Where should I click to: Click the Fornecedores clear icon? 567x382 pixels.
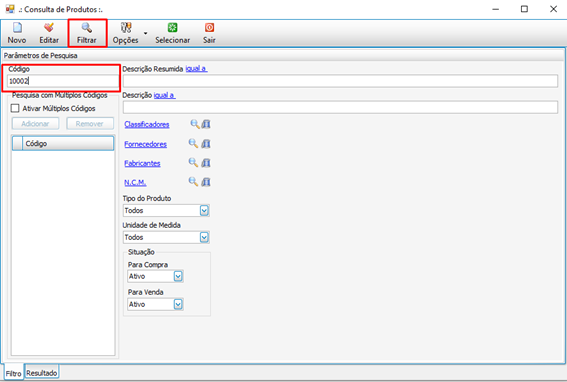pos(206,144)
